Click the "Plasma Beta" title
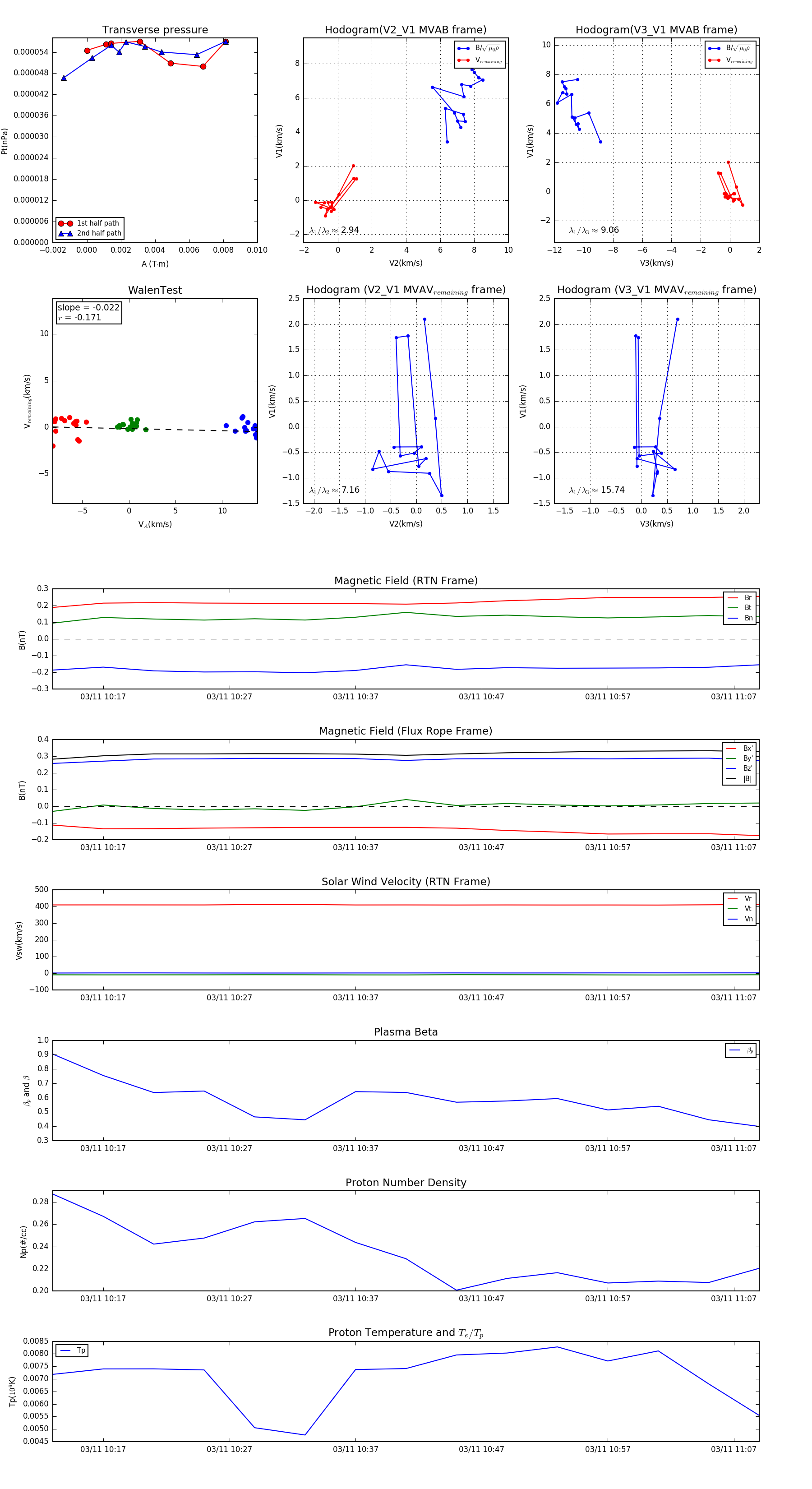 406,1032
